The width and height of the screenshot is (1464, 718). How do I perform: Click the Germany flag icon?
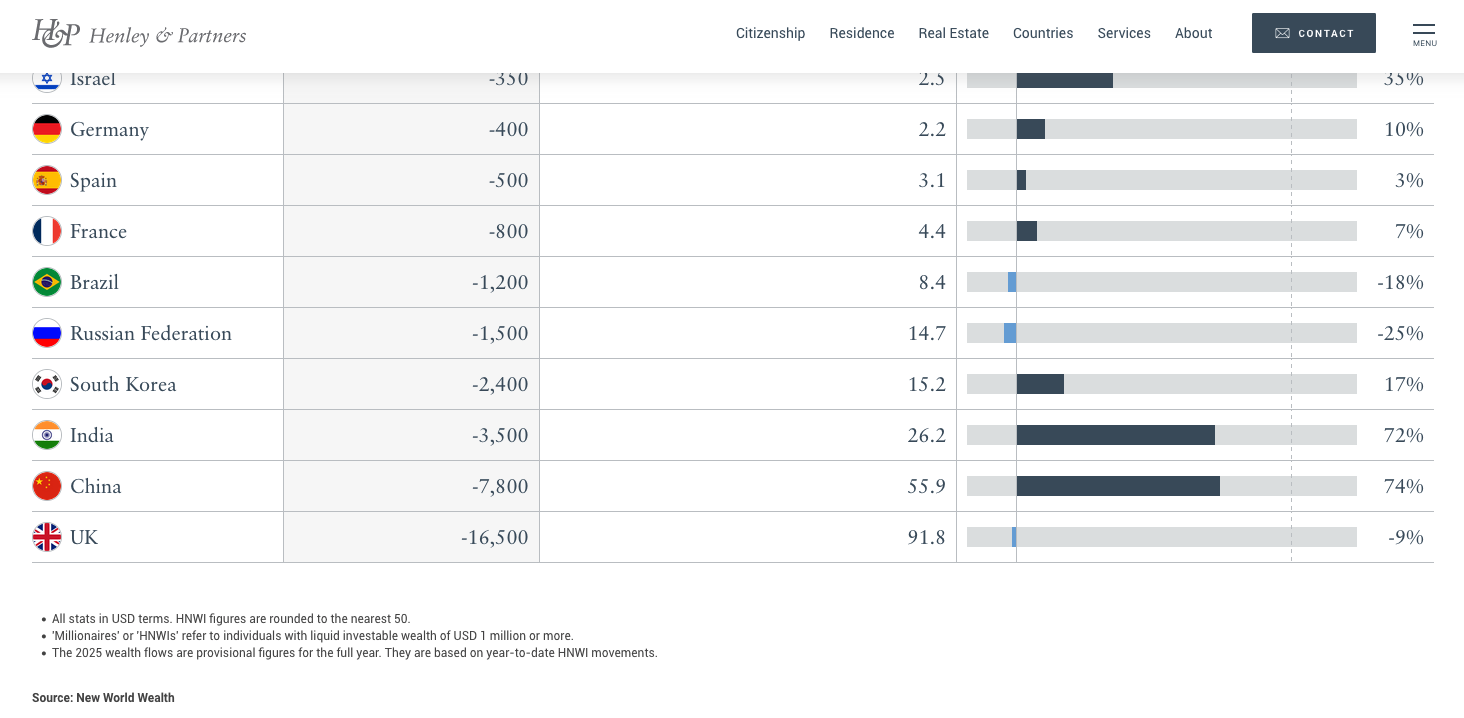point(47,129)
